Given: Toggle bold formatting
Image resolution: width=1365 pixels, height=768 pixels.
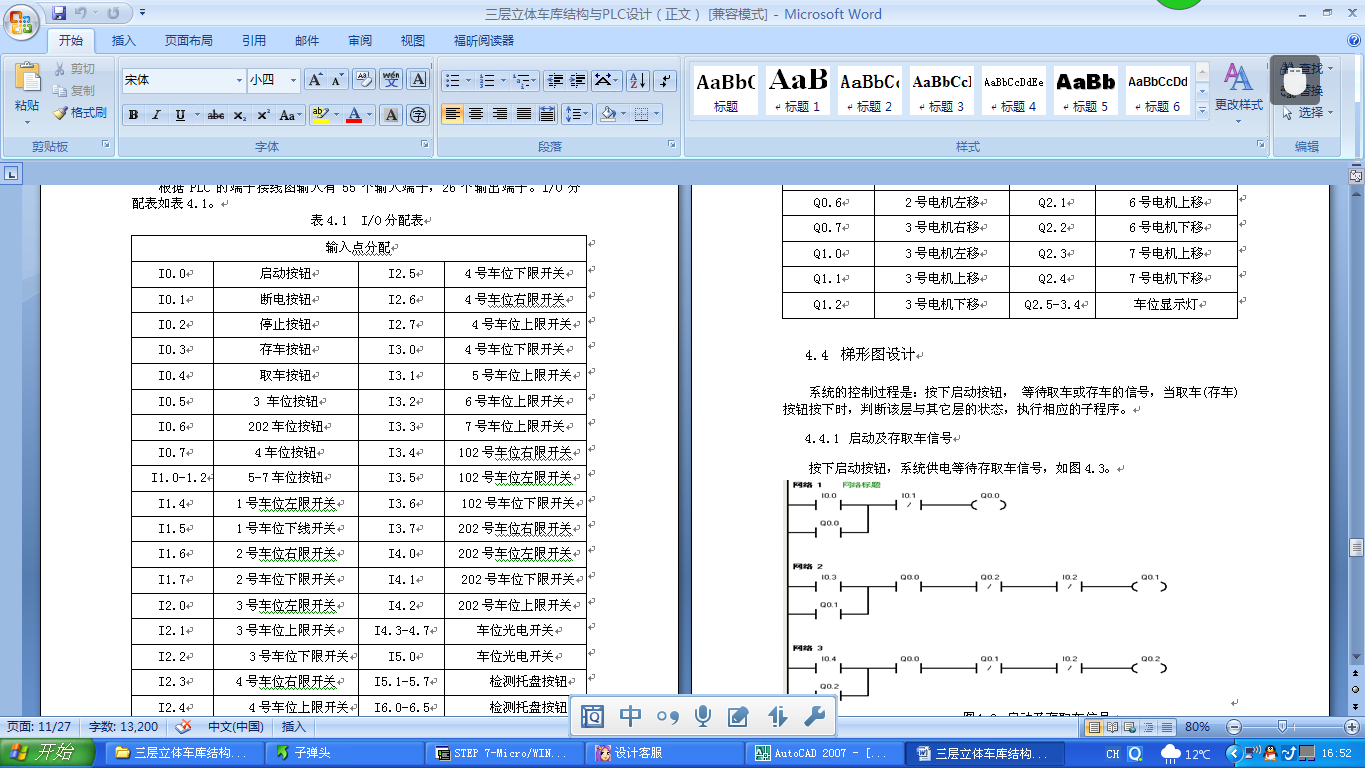Looking at the screenshot, I should click(x=133, y=115).
